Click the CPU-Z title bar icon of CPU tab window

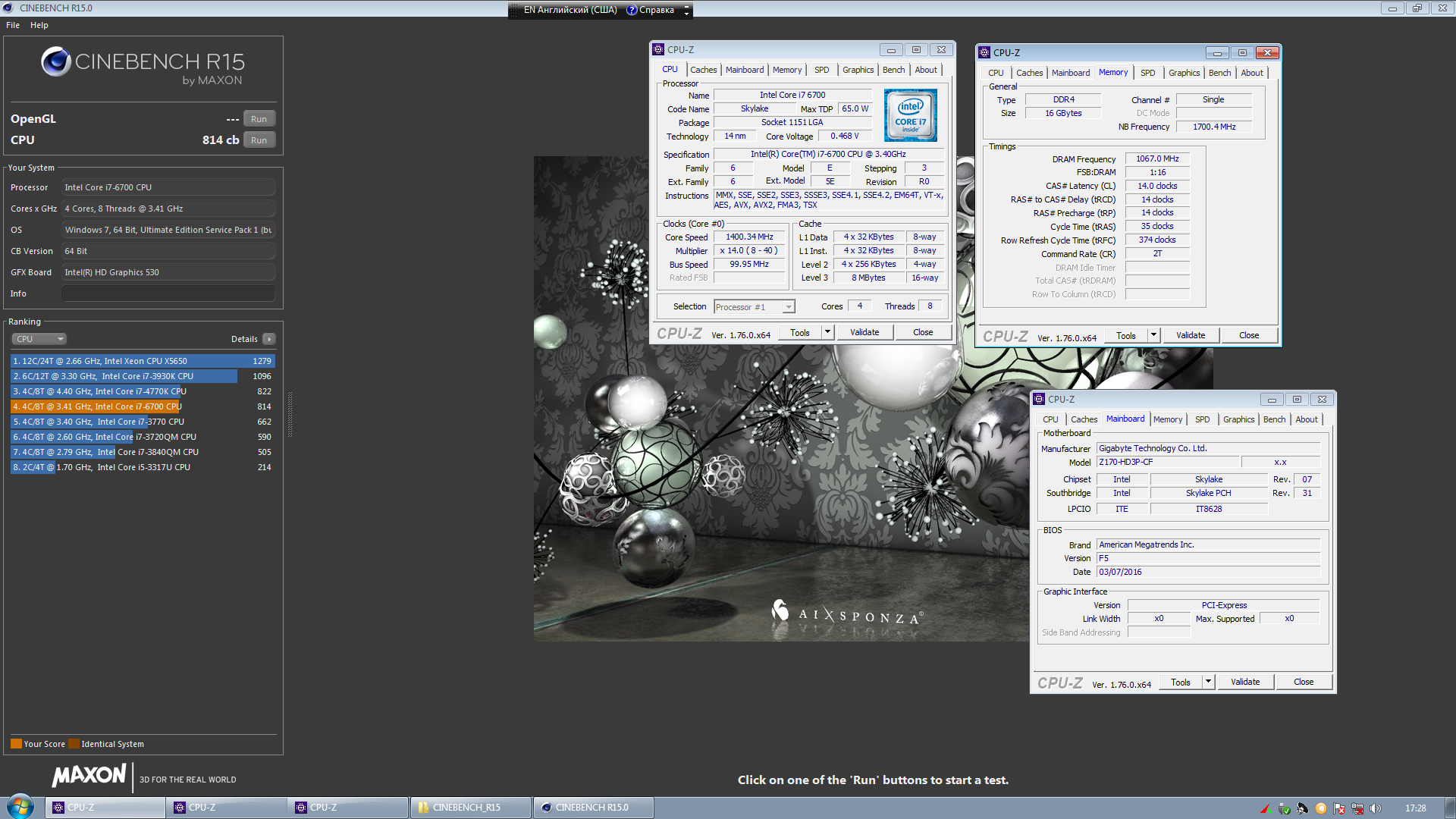(658, 50)
